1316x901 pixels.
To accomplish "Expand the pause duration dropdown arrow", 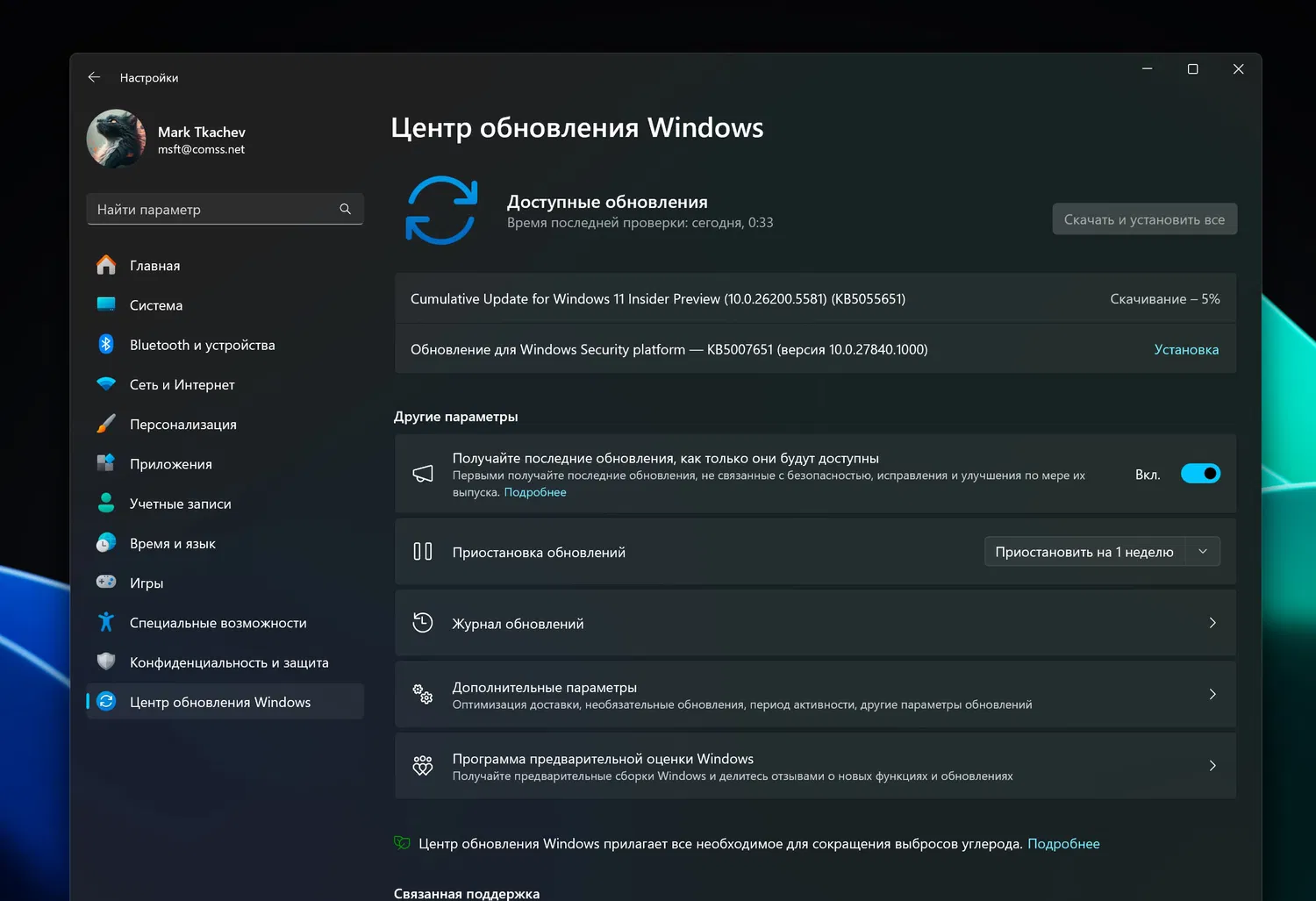I will point(1203,552).
